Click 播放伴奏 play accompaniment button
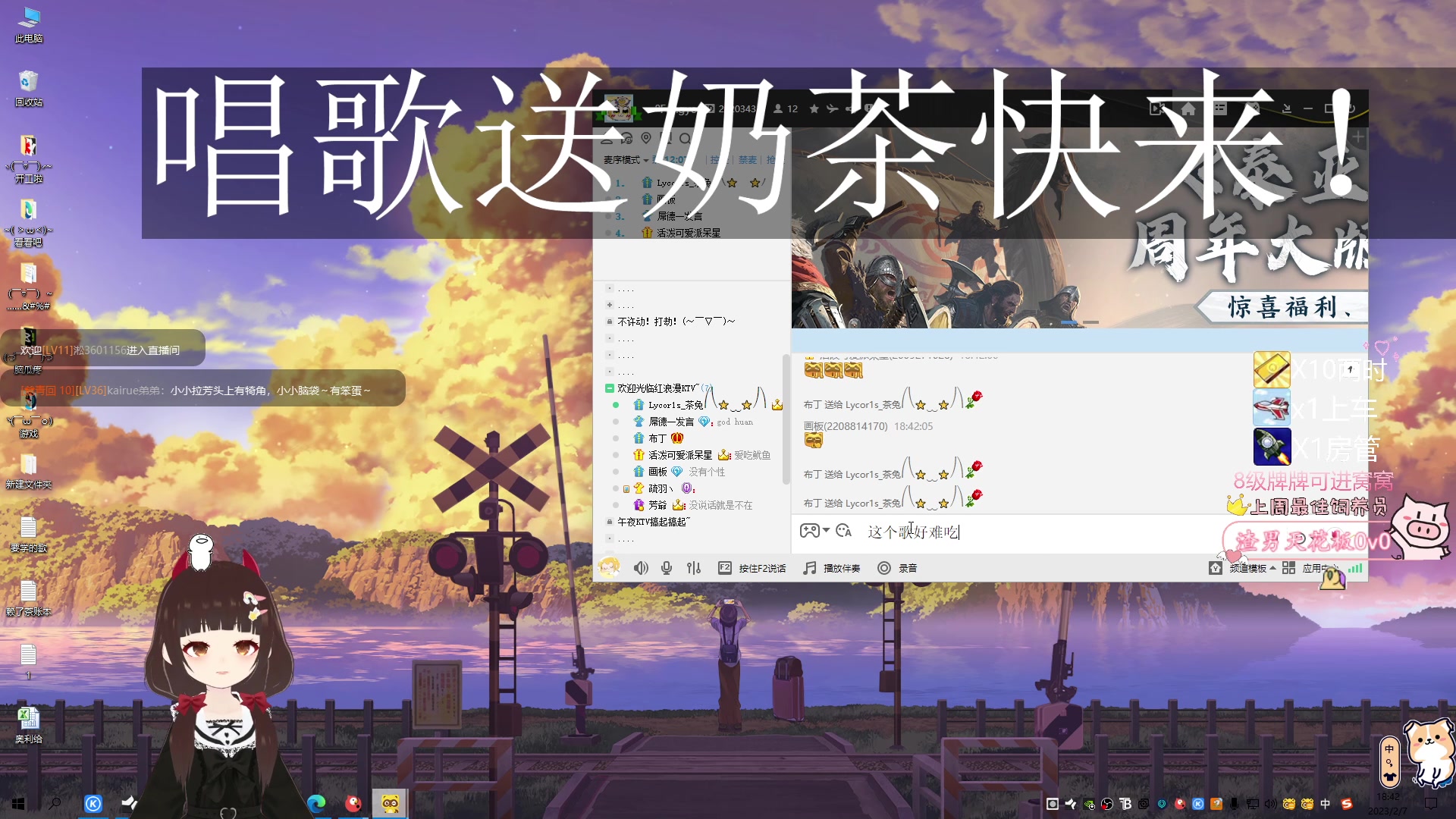Viewport: 1456px width, 819px height. 842,568
